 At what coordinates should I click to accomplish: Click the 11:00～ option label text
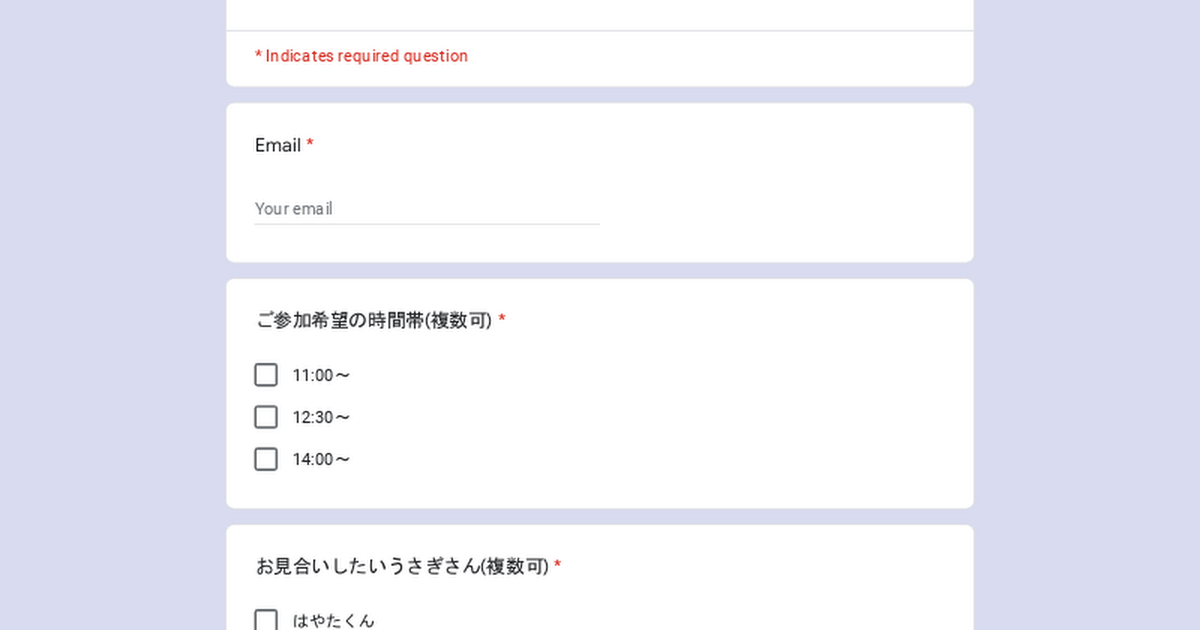coord(321,376)
